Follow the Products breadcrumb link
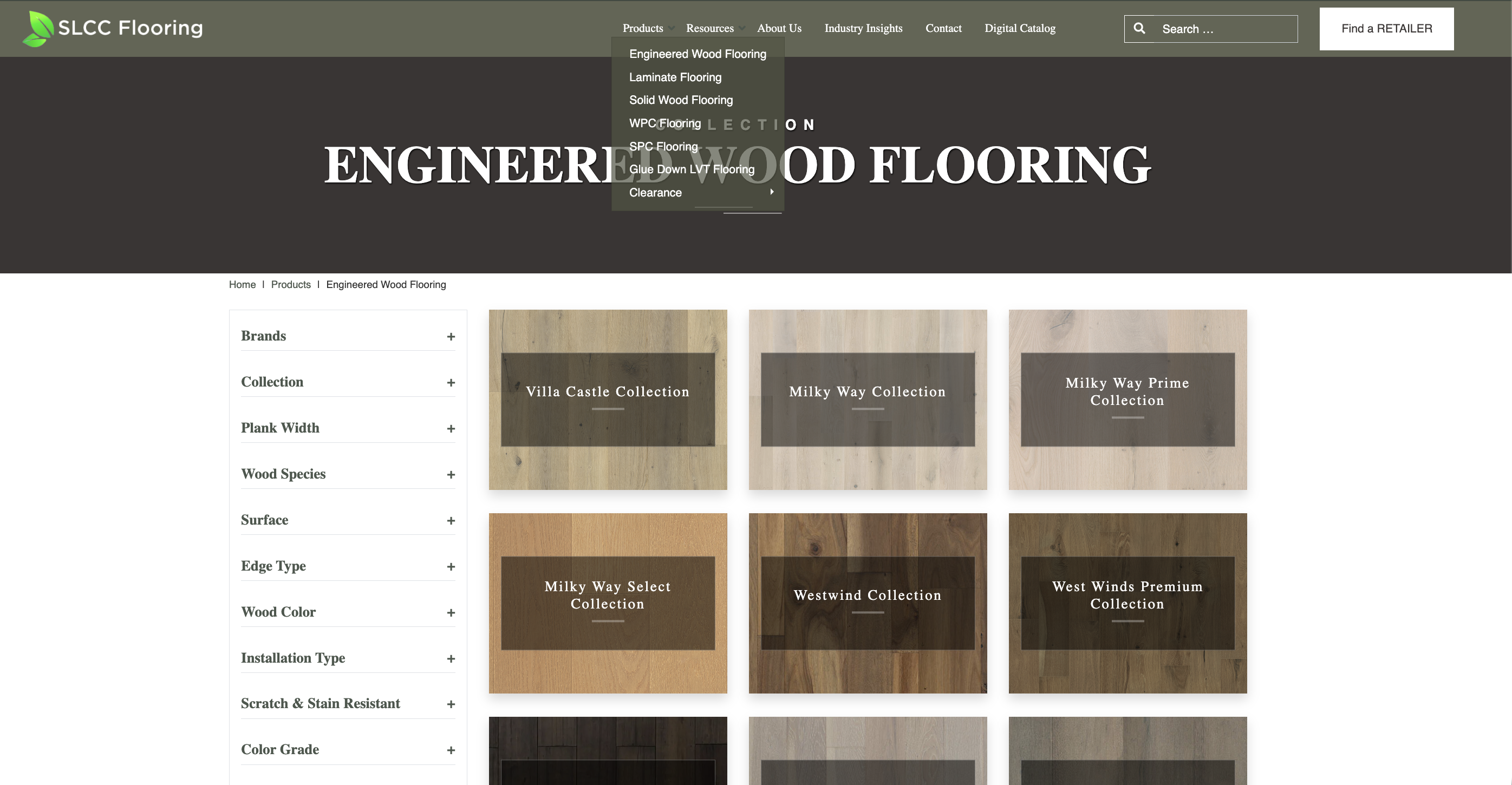The width and height of the screenshot is (1512, 785). point(291,285)
